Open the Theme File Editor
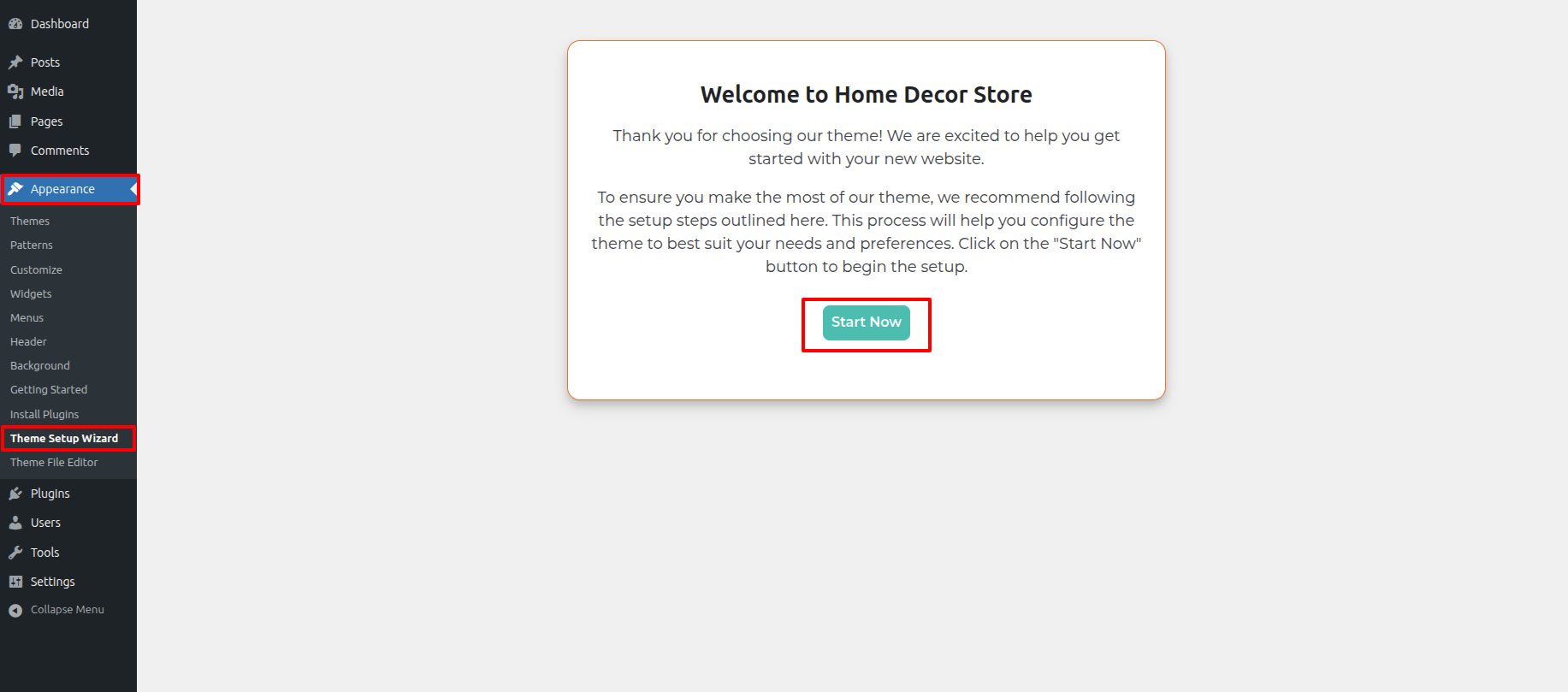The width and height of the screenshot is (1568, 692). 54,463
